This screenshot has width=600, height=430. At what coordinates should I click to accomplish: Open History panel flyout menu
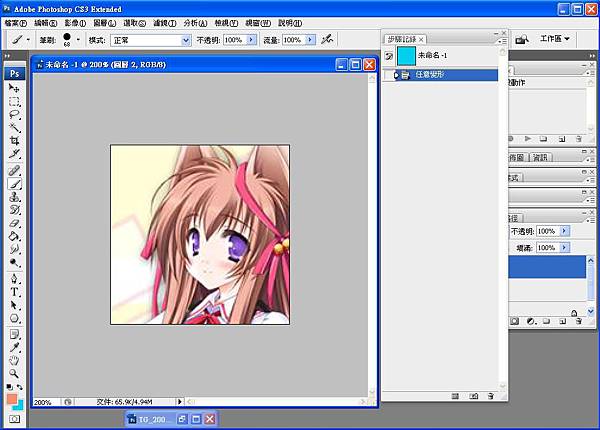[x=502, y=41]
